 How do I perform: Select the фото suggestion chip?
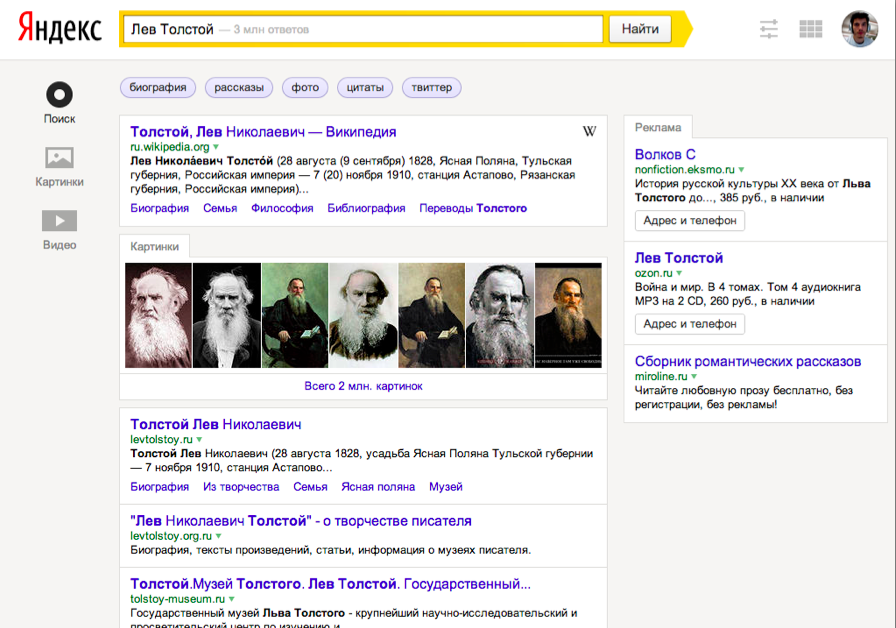tap(305, 87)
